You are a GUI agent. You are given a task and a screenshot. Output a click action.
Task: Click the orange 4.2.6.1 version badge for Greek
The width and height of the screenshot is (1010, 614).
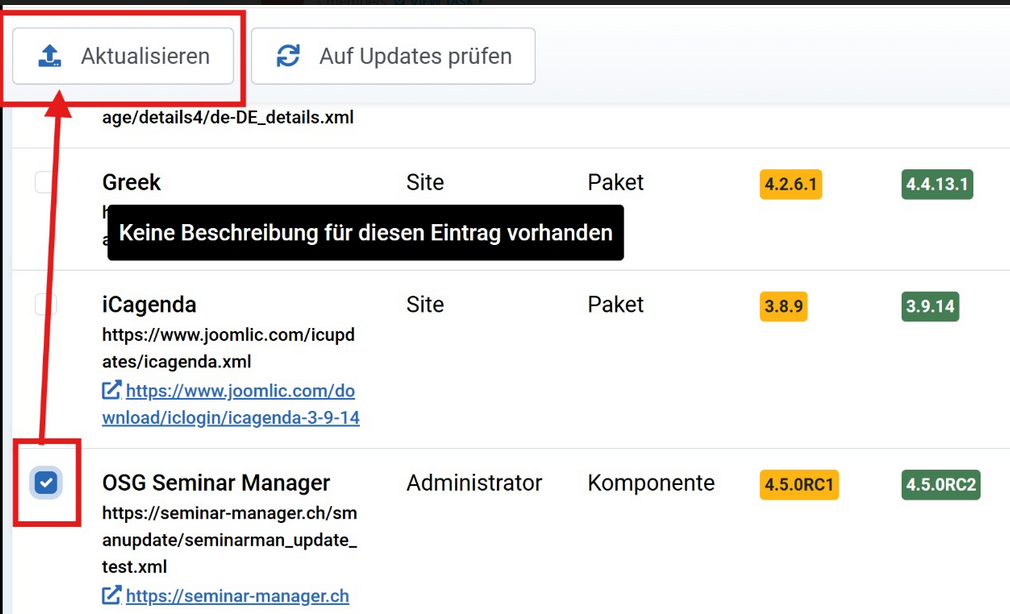tap(790, 184)
